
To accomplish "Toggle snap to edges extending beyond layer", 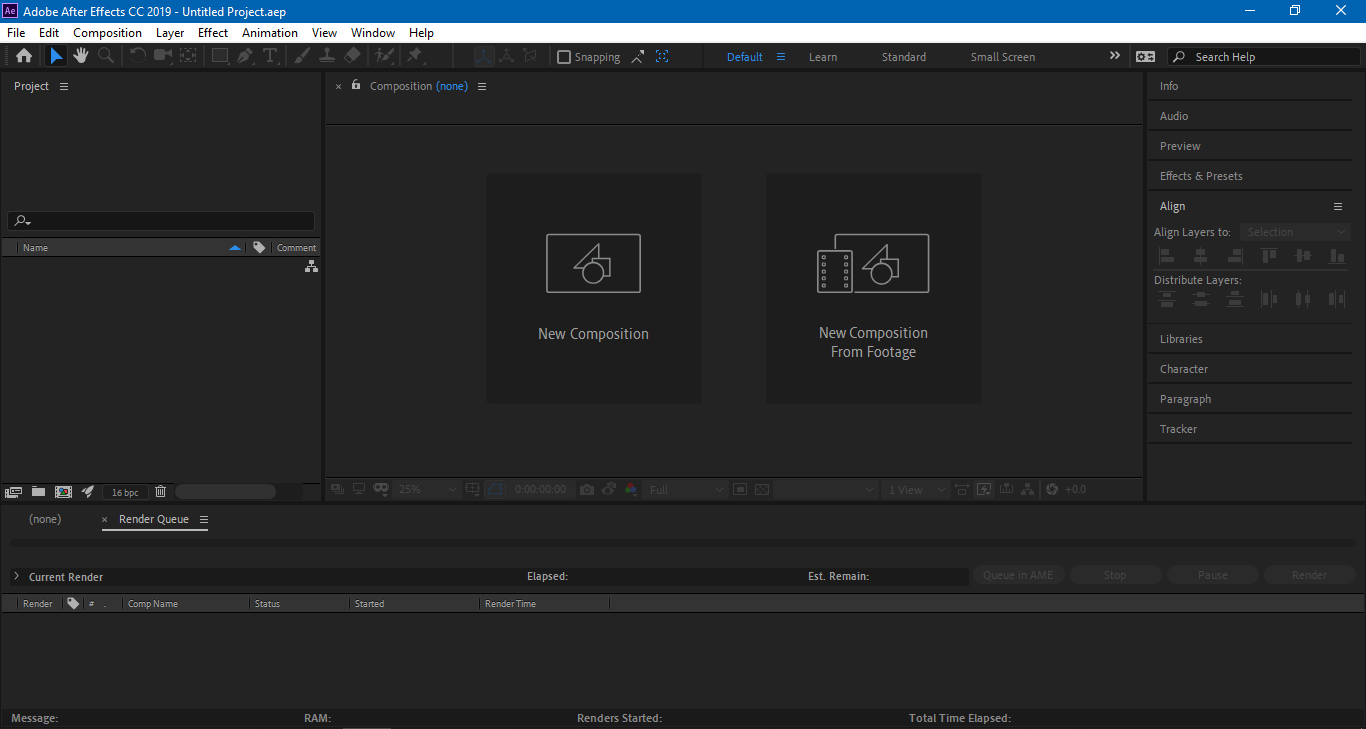I will 639,57.
